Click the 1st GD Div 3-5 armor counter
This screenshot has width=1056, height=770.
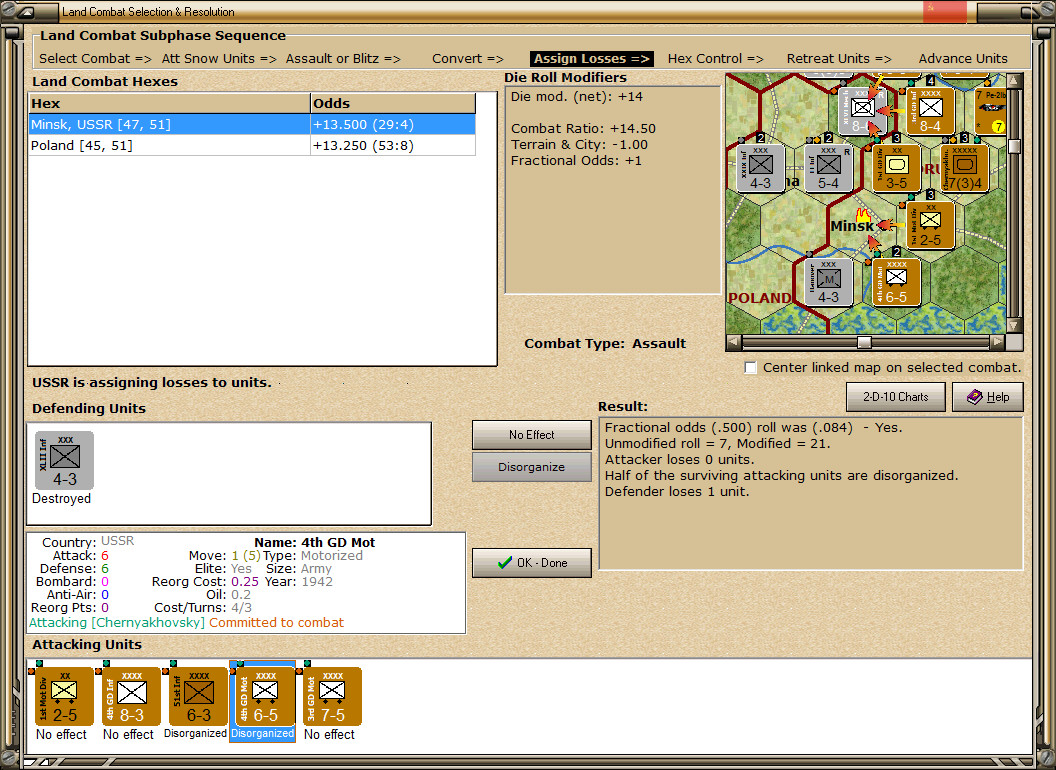(x=896, y=168)
